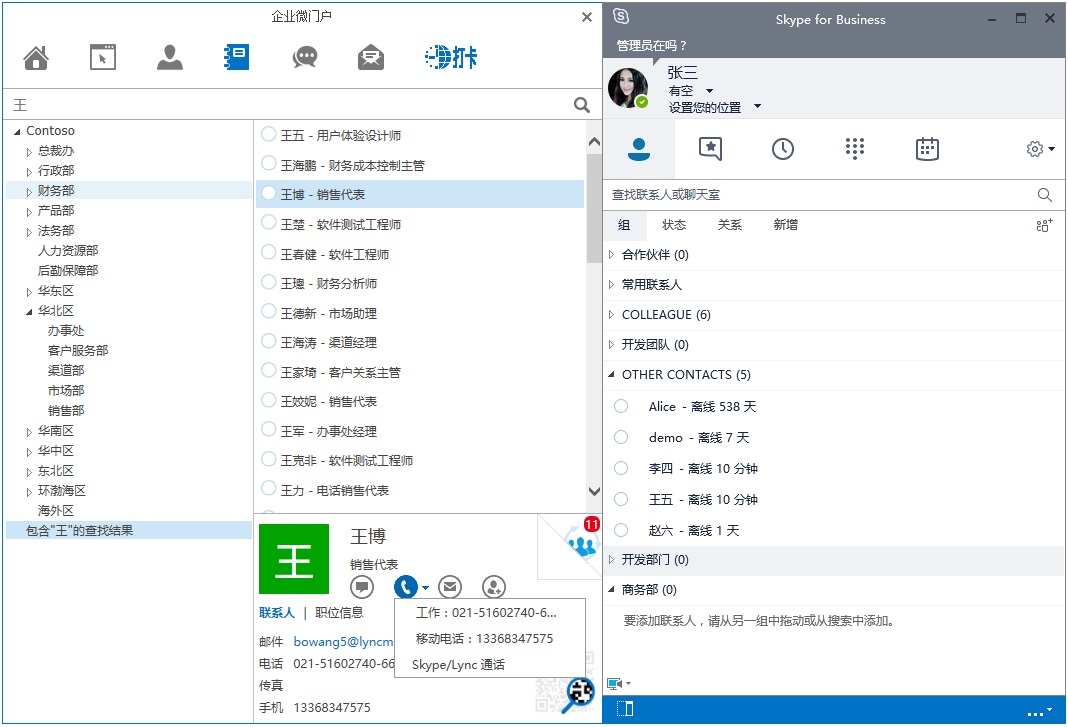This screenshot has height=727, width=1068.
Task: Open the 设置您的位置 location dropdown
Action: click(x=757, y=107)
